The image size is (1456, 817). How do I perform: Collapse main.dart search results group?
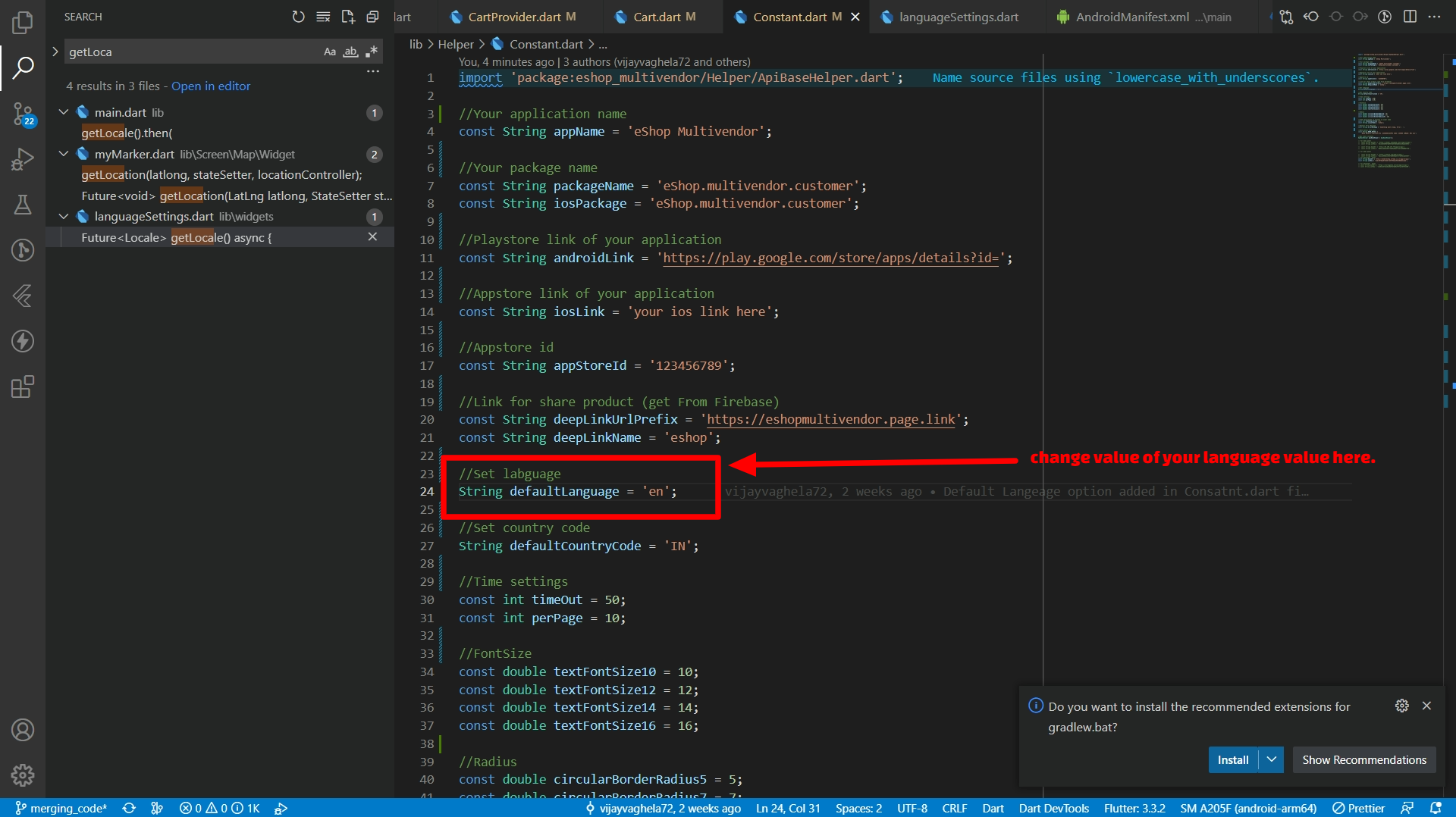click(x=64, y=112)
